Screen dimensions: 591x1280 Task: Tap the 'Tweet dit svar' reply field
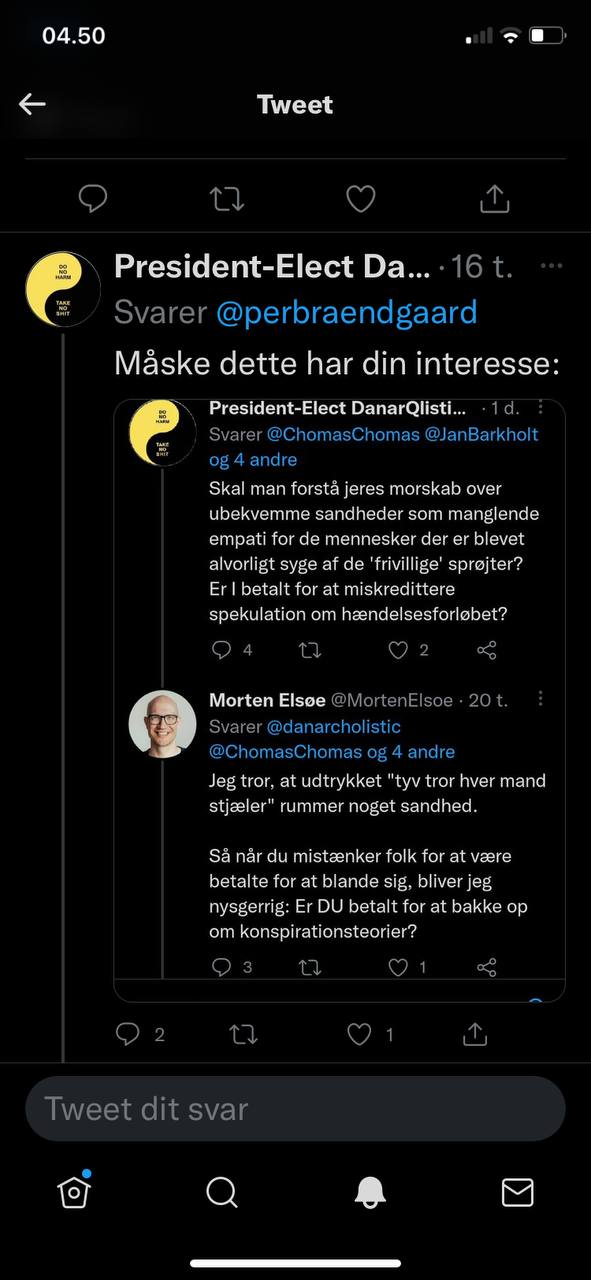[295, 1109]
